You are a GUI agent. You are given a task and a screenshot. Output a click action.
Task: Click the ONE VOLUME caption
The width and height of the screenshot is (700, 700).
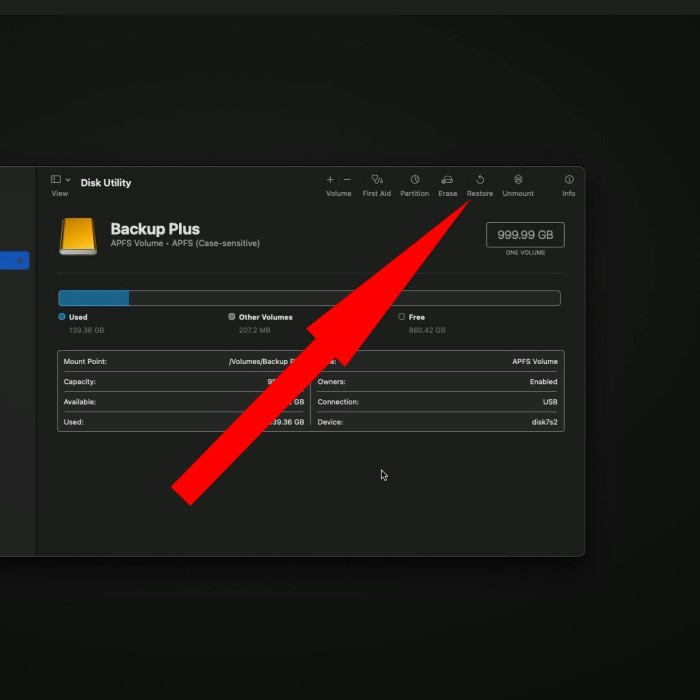coord(525,253)
